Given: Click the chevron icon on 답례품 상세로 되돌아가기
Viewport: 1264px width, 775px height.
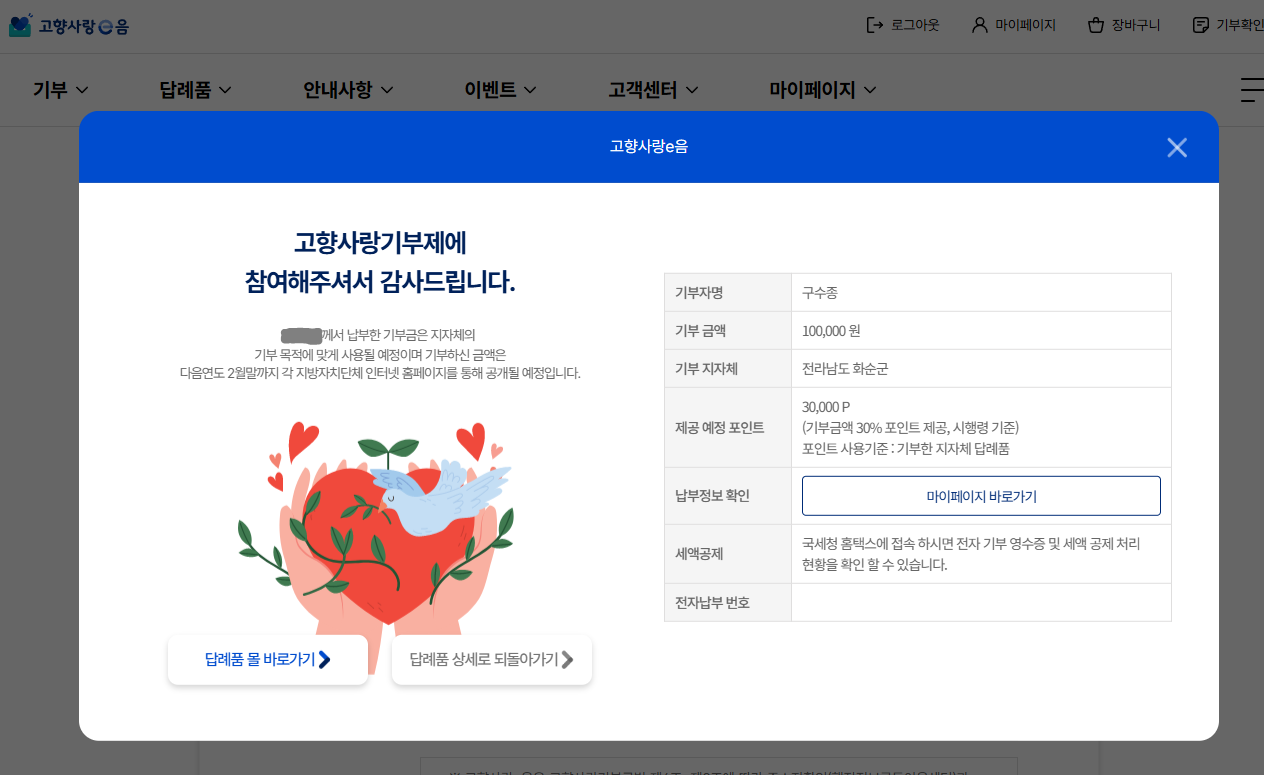Looking at the screenshot, I should point(567,660).
